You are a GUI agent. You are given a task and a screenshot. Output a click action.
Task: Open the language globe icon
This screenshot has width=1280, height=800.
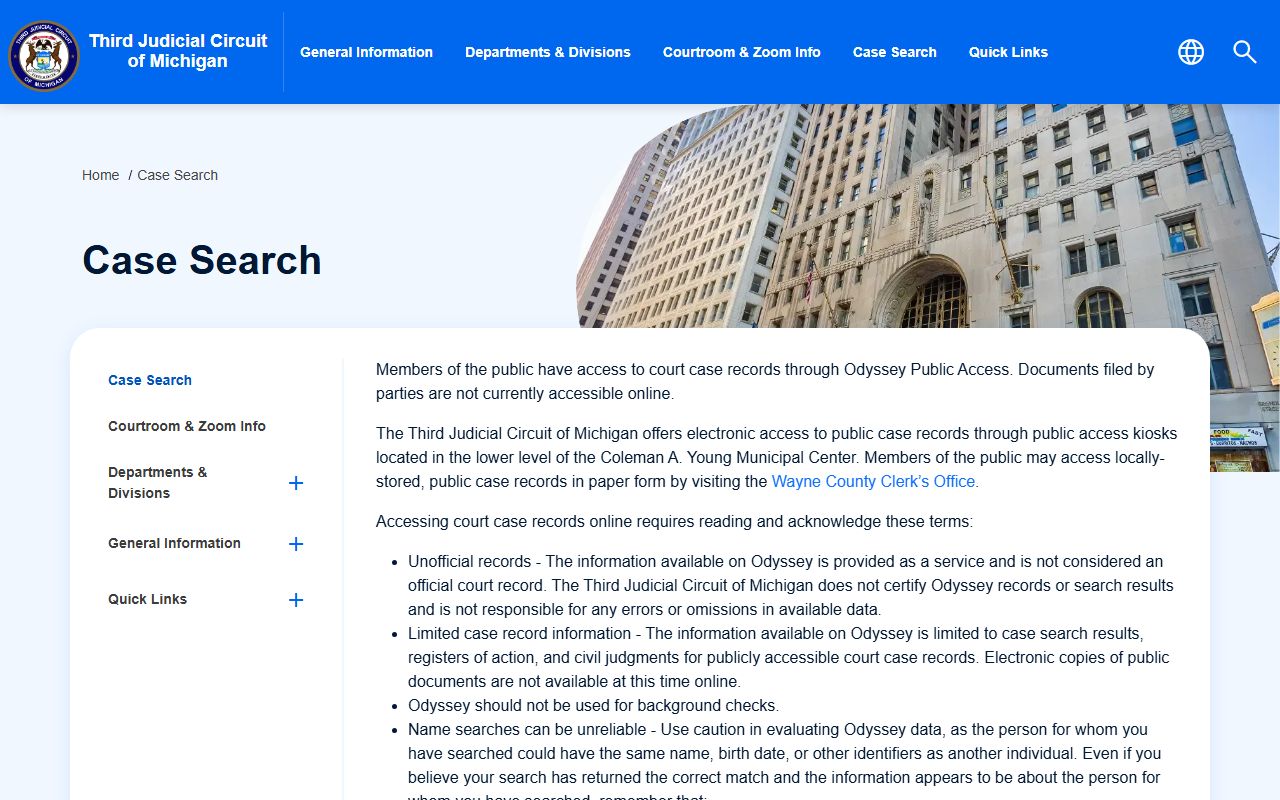pyautogui.click(x=1191, y=52)
